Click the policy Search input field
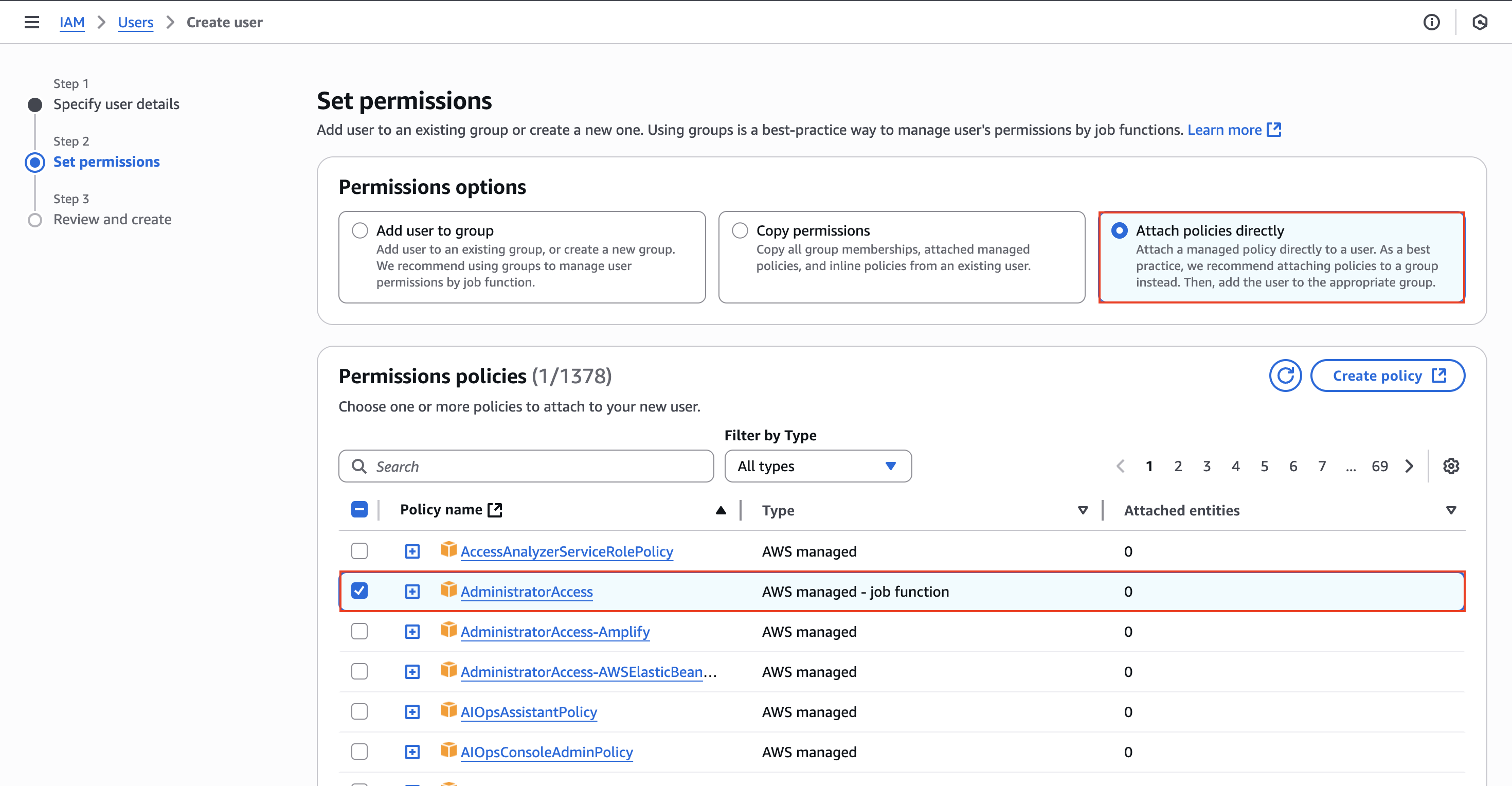The image size is (1512, 786). pos(526,466)
